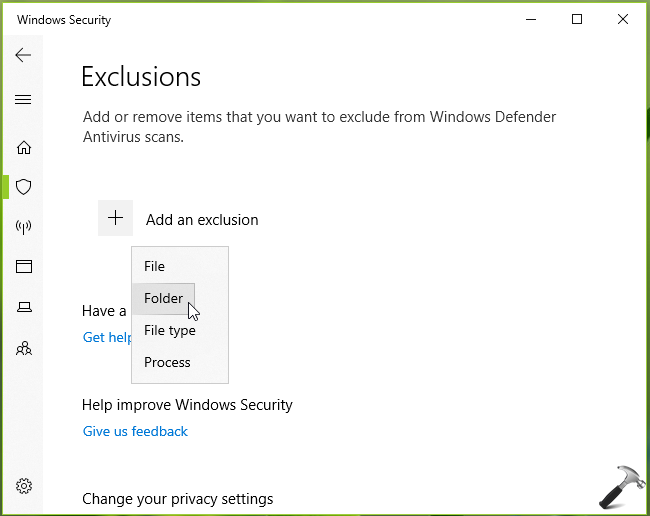Open Family options people icon

tap(24, 348)
